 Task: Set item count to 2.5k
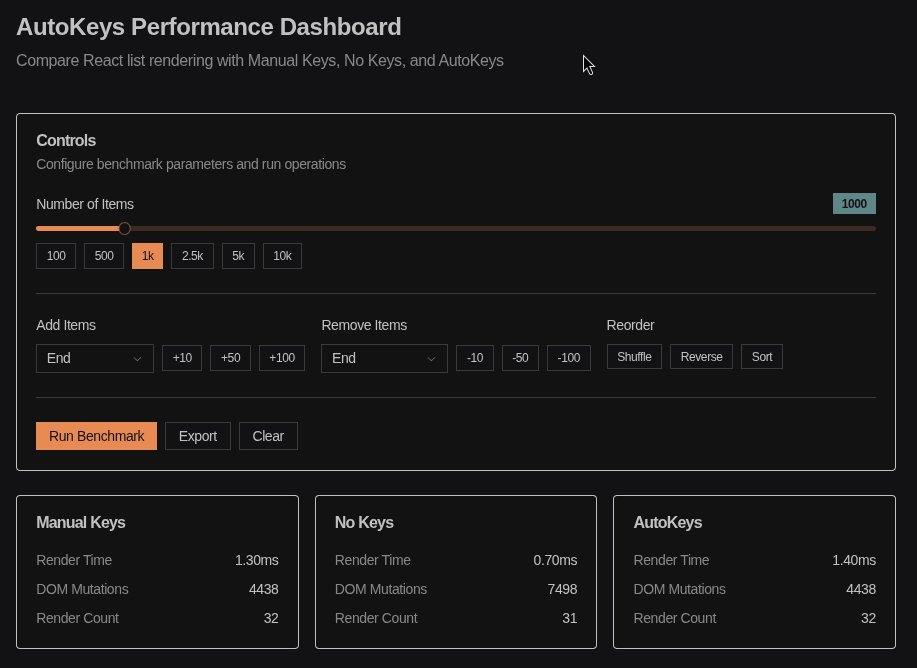click(x=192, y=256)
